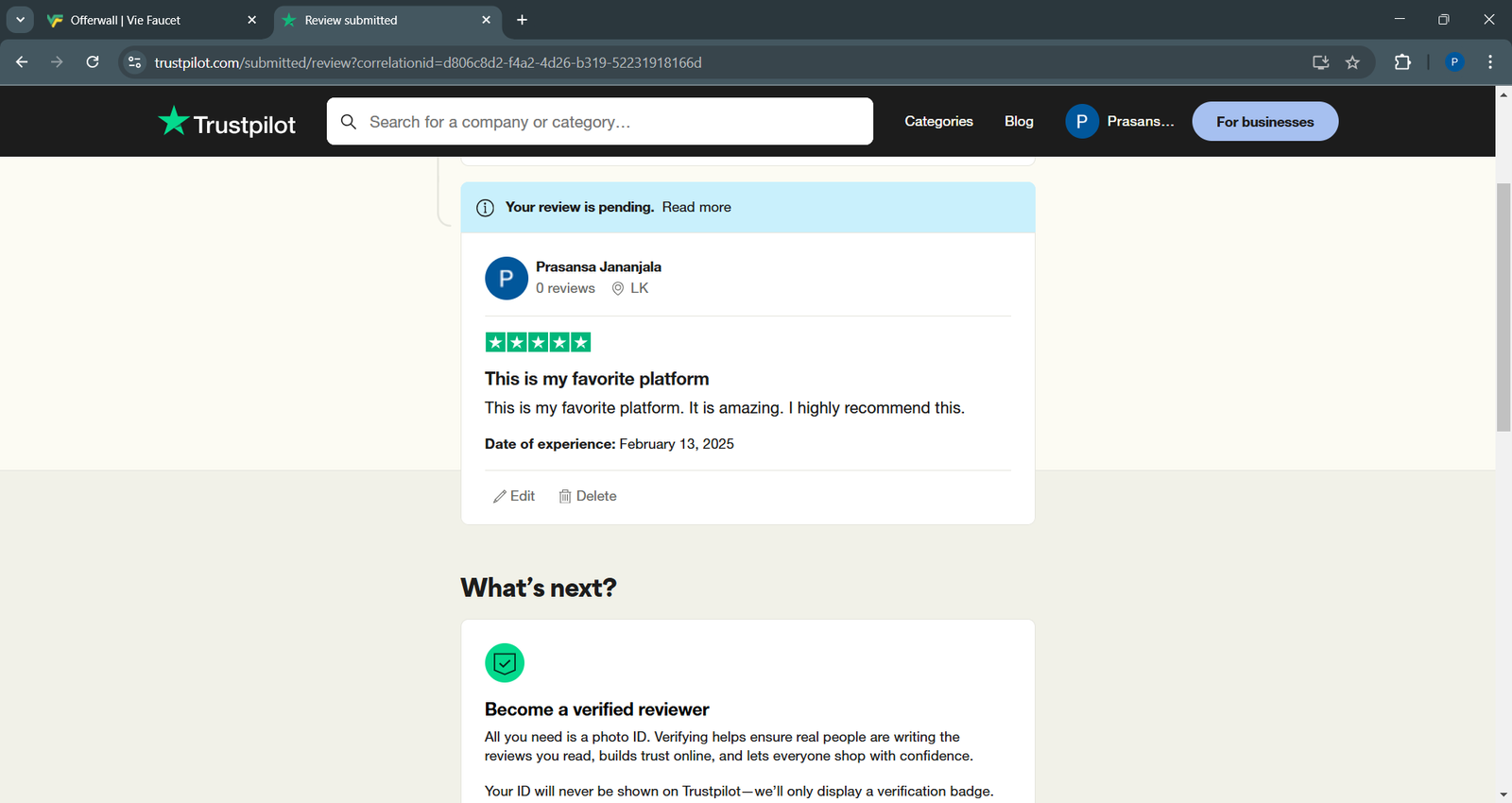This screenshot has width=1512, height=803.
Task: View site information icon in address bar
Action: (x=134, y=62)
